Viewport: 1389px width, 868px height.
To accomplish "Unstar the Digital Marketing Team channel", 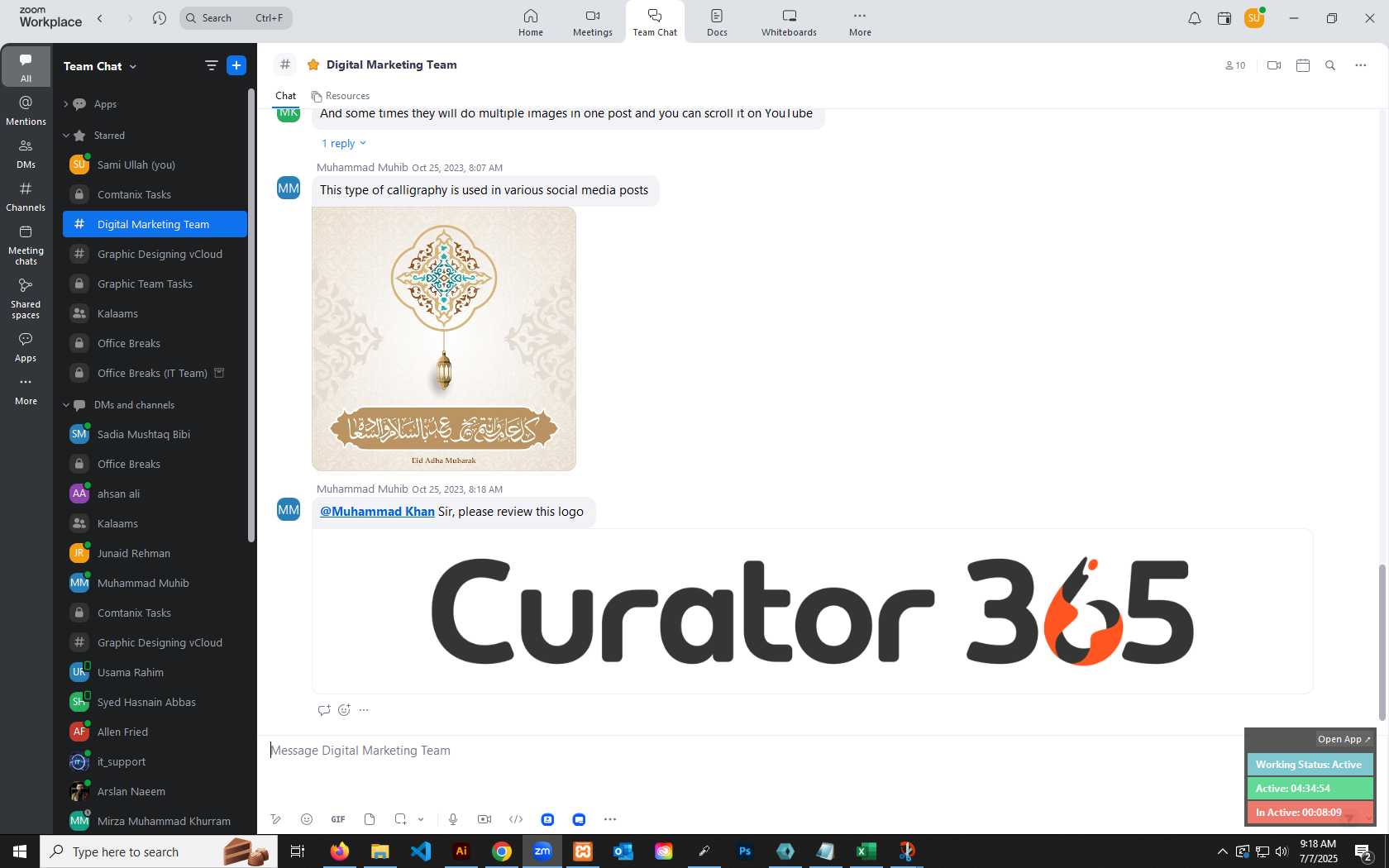I will coord(313,64).
